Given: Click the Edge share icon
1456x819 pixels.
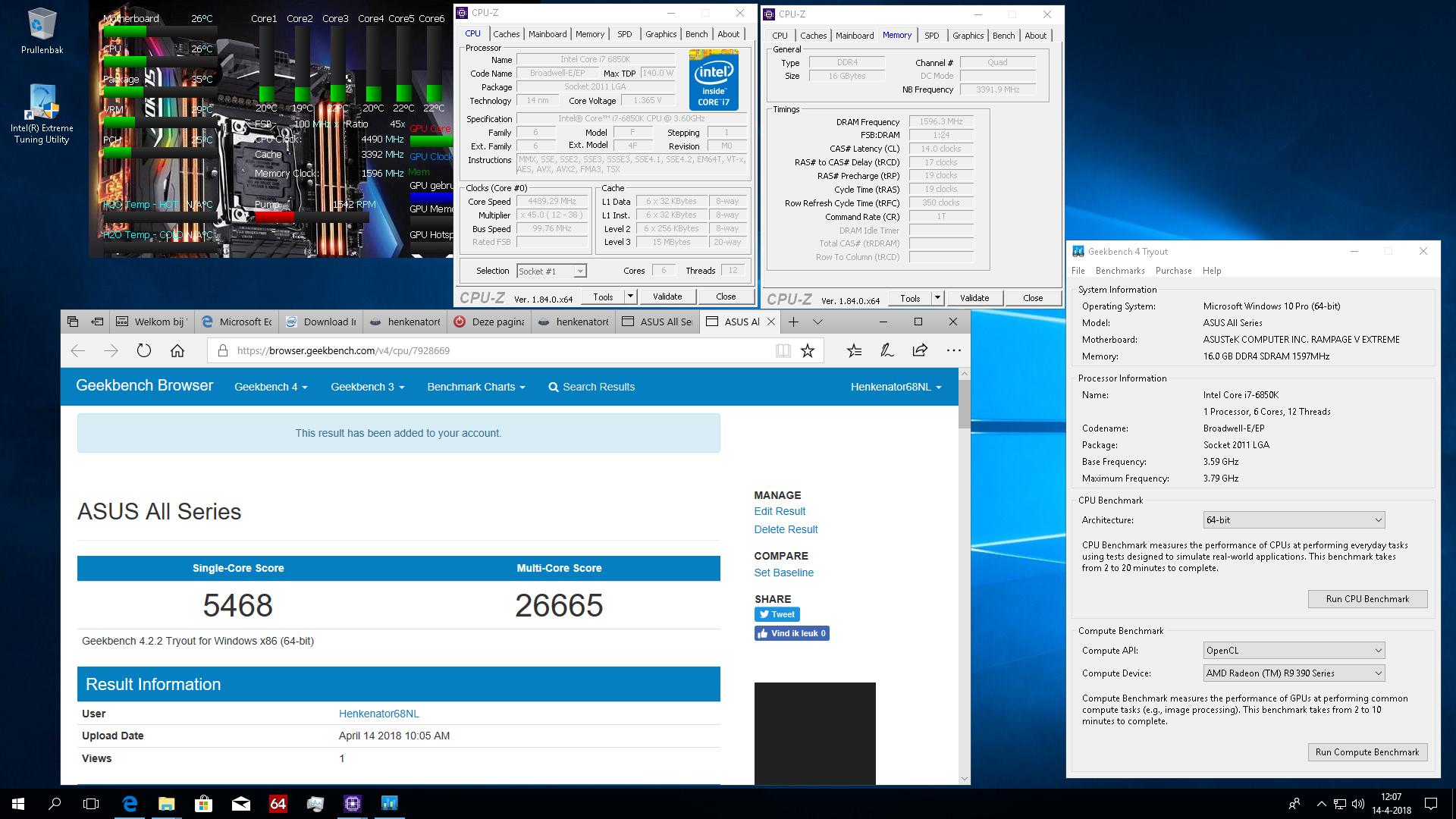Looking at the screenshot, I should click(920, 350).
